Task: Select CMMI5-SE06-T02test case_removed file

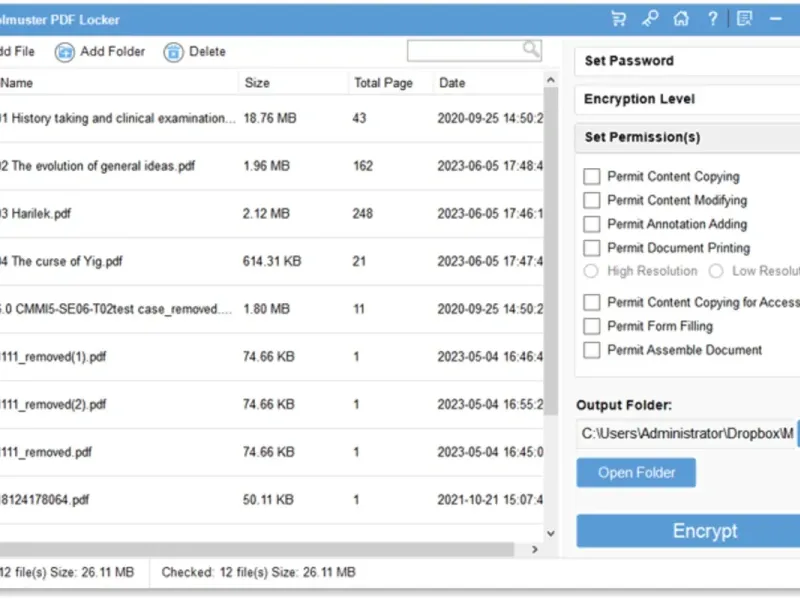Action: [271, 309]
